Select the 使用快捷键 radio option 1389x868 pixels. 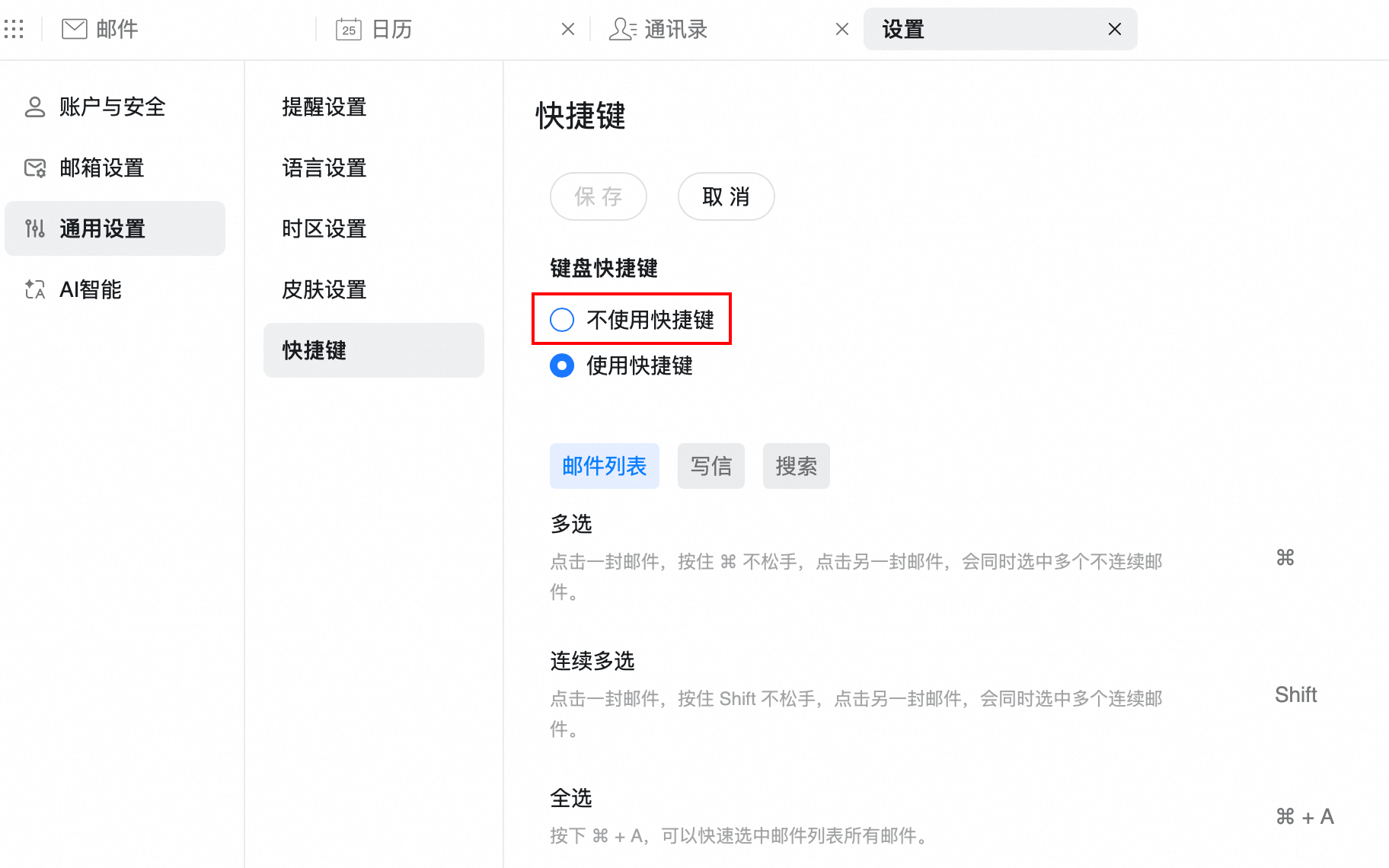pyautogui.click(x=562, y=365)
